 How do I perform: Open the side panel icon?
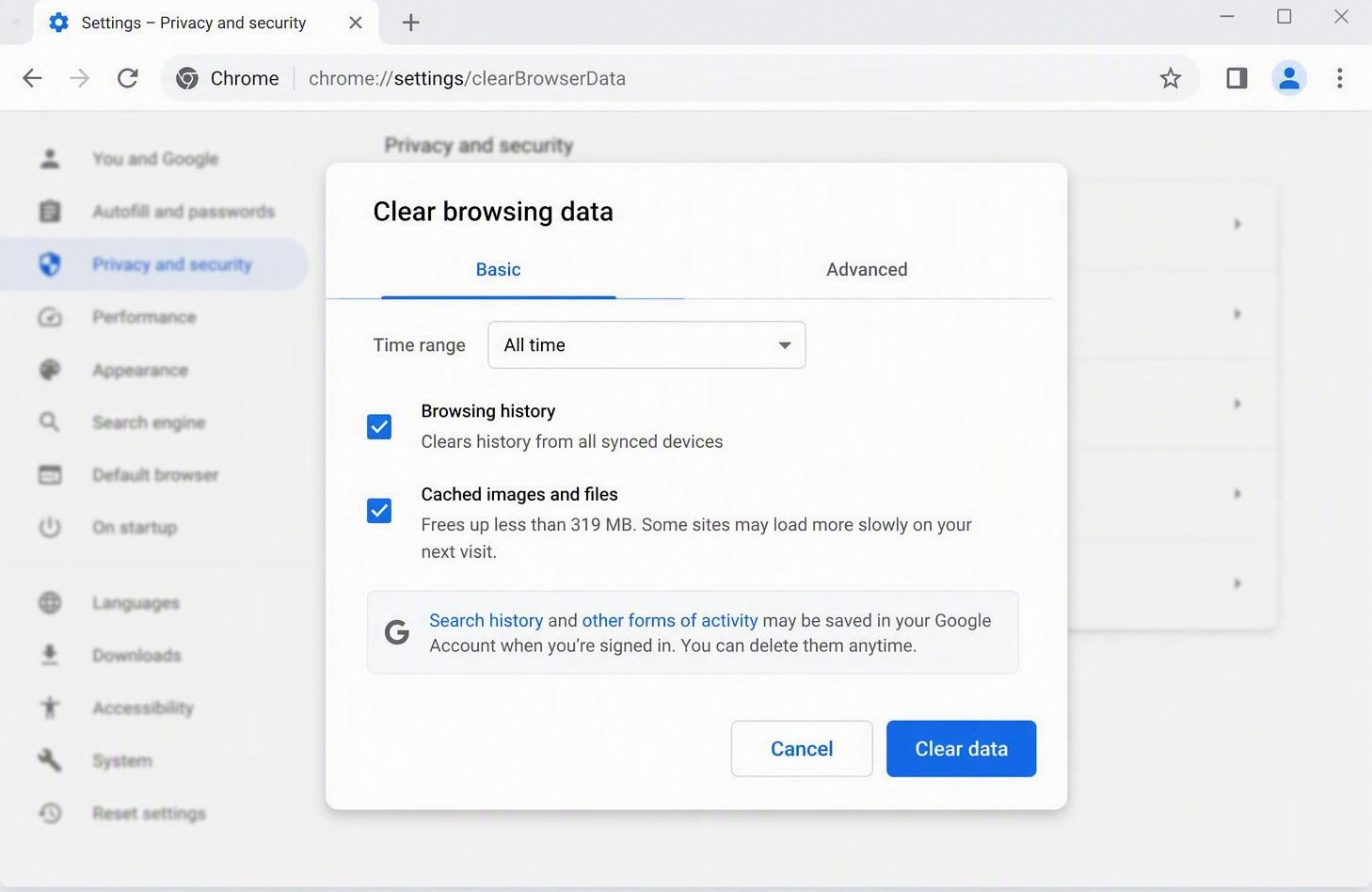[x=1236, y=78]
